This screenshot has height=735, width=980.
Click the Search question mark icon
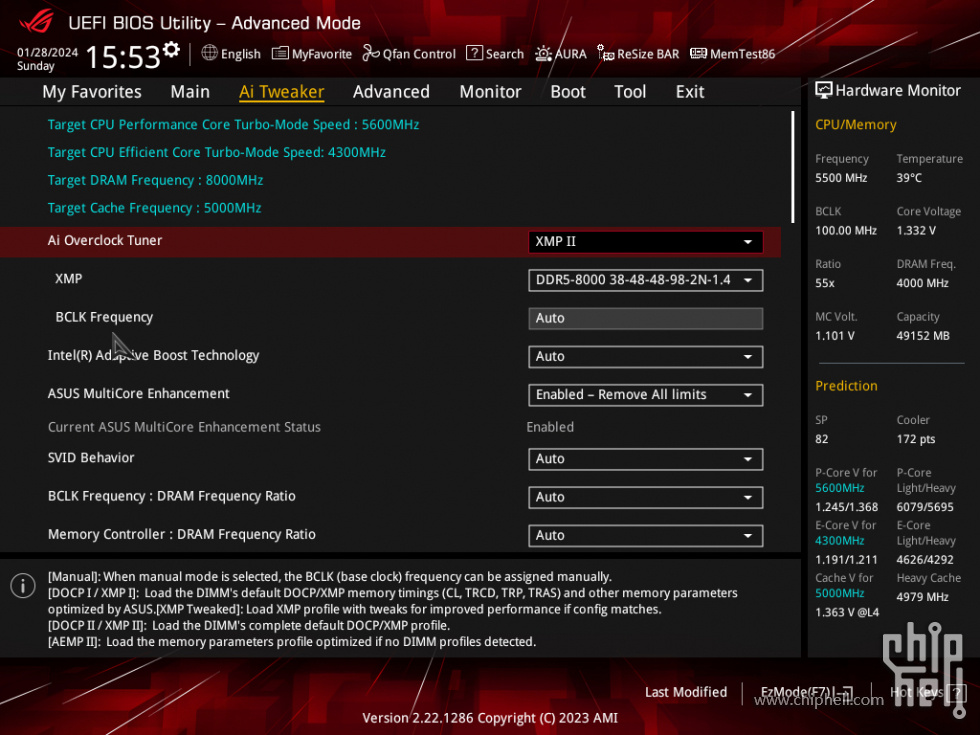(474, 53)
